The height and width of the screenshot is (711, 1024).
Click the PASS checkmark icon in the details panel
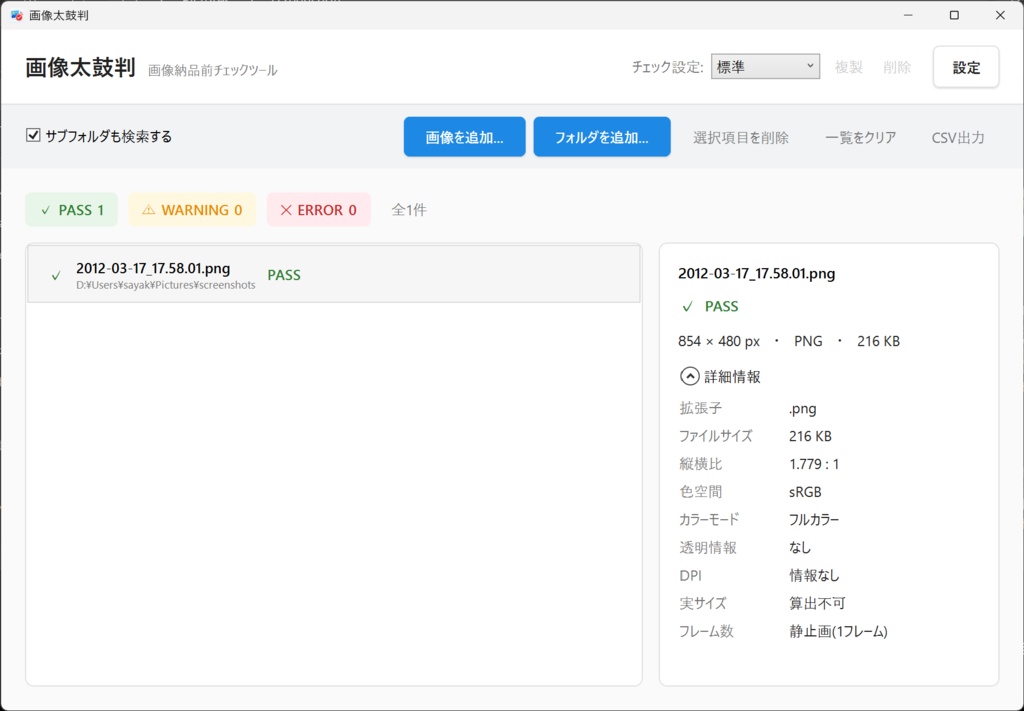coord(688,306)
